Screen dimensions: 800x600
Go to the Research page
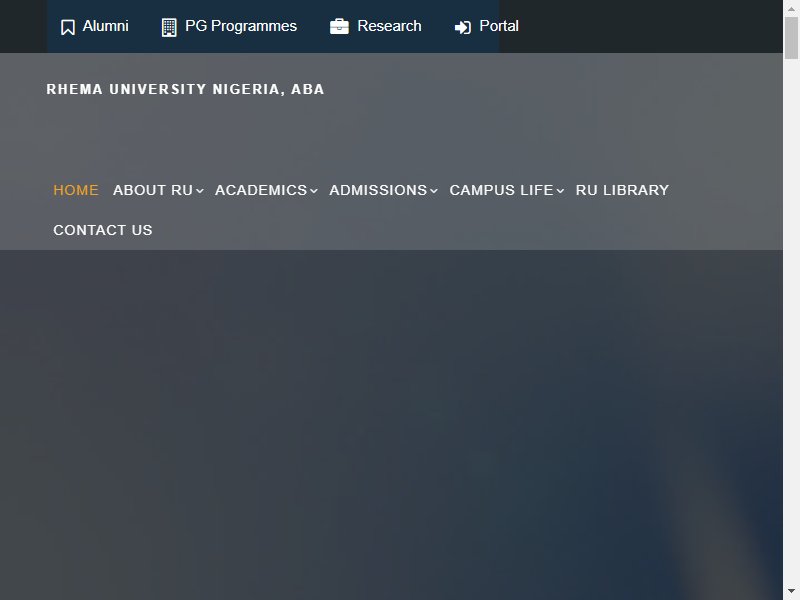[x=389, y=26]
